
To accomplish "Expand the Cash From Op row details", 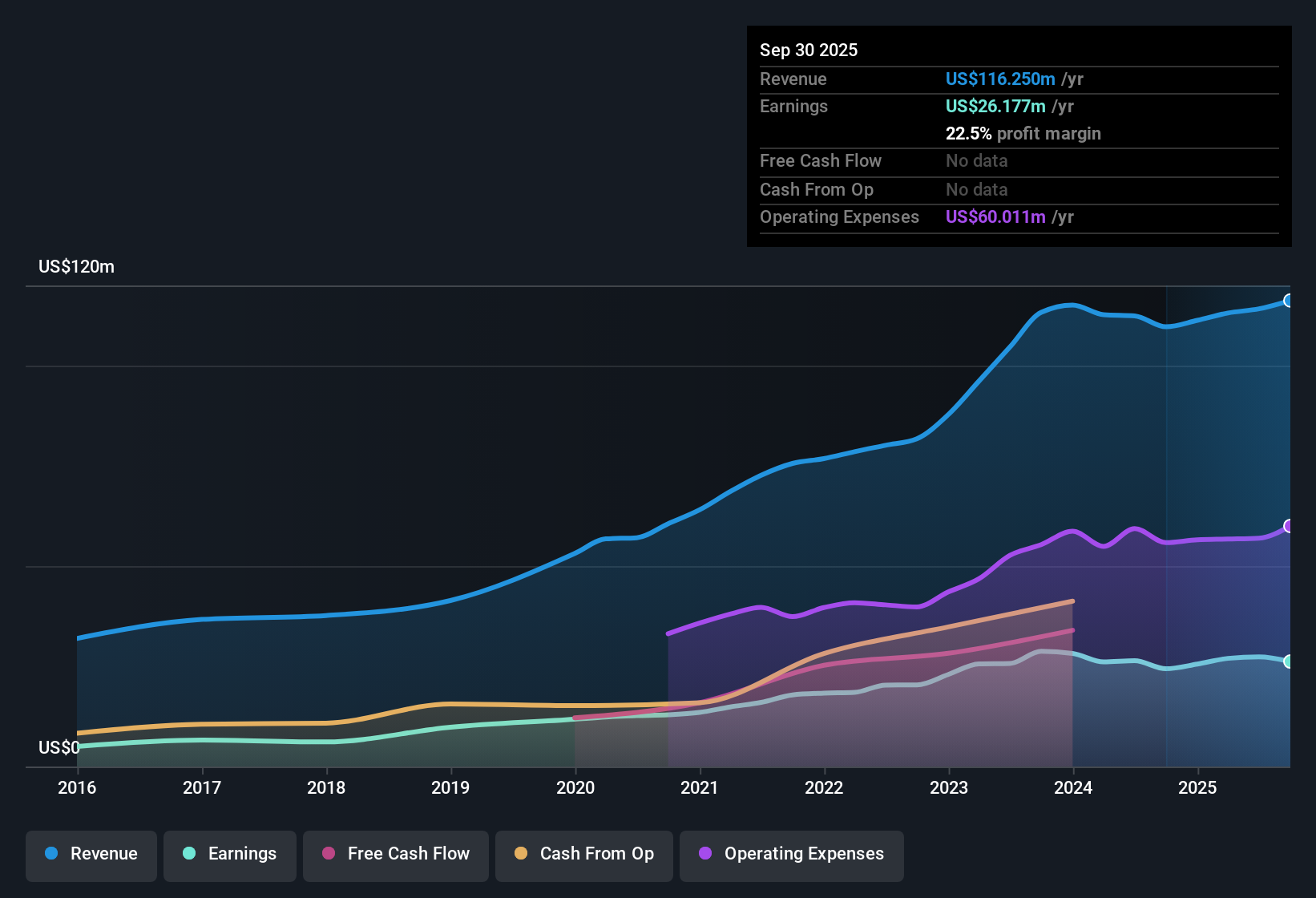I will click(x=817, y=190).
